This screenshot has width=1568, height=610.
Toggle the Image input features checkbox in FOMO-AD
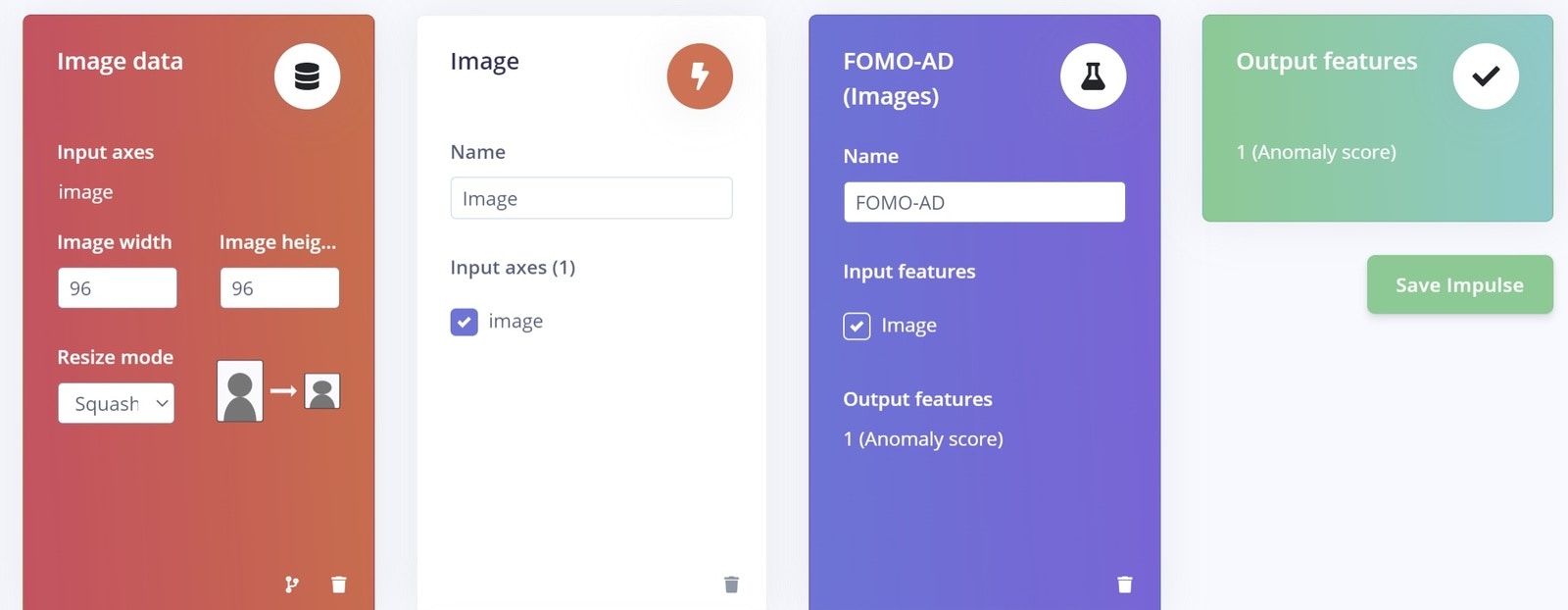(857, 326)
